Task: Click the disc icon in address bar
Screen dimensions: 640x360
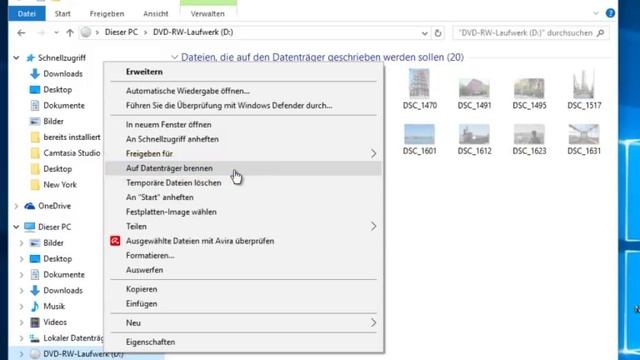Action: (86, 32)
